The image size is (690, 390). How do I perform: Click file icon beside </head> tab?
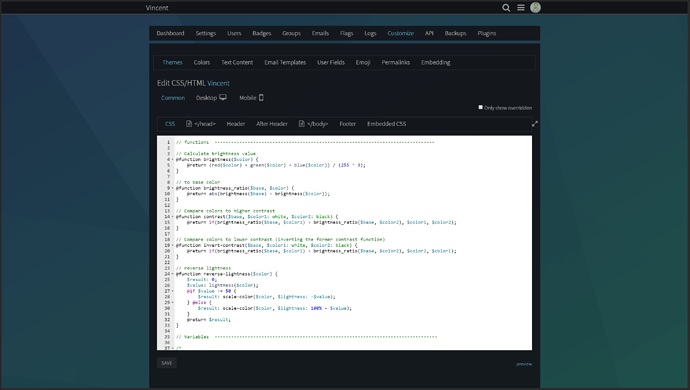pos(189,124)
